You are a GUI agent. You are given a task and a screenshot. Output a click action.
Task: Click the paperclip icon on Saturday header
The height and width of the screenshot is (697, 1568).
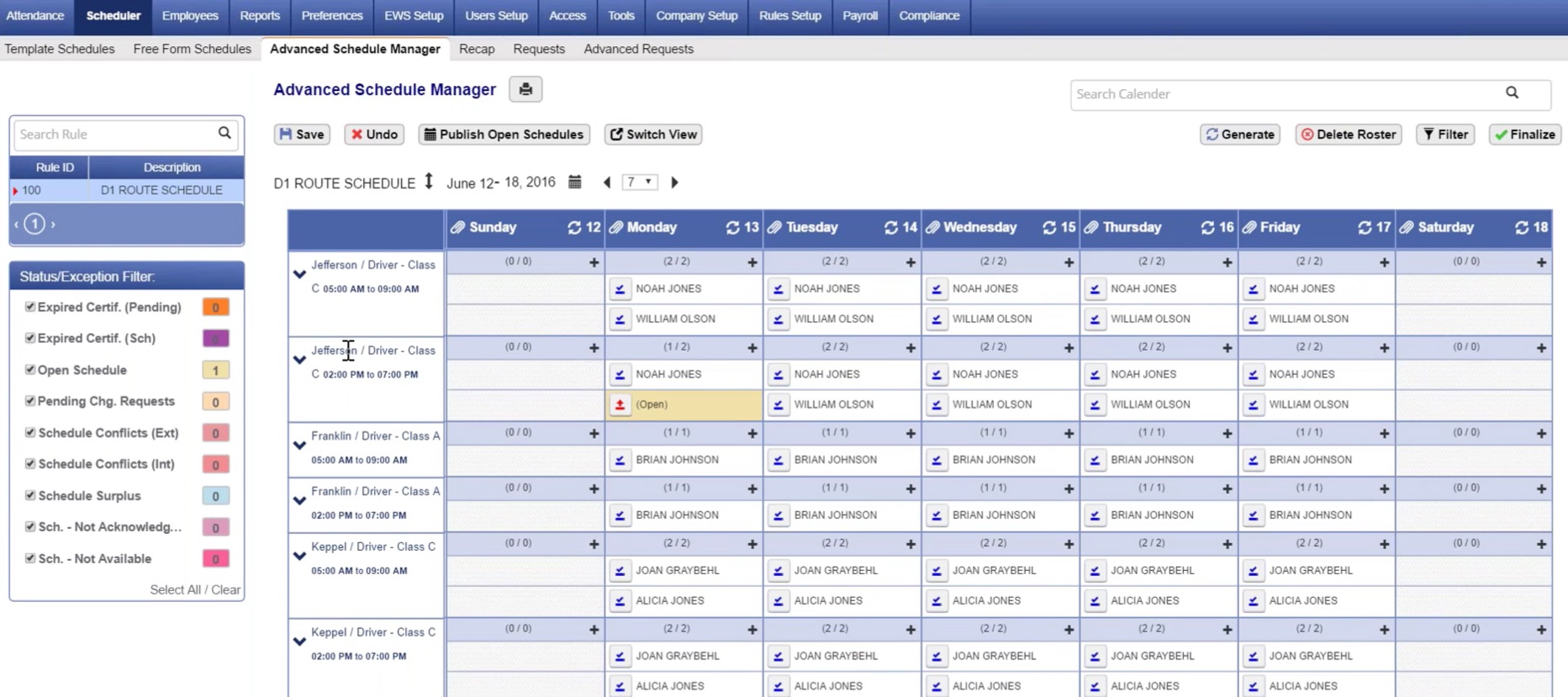(1407, 227)
